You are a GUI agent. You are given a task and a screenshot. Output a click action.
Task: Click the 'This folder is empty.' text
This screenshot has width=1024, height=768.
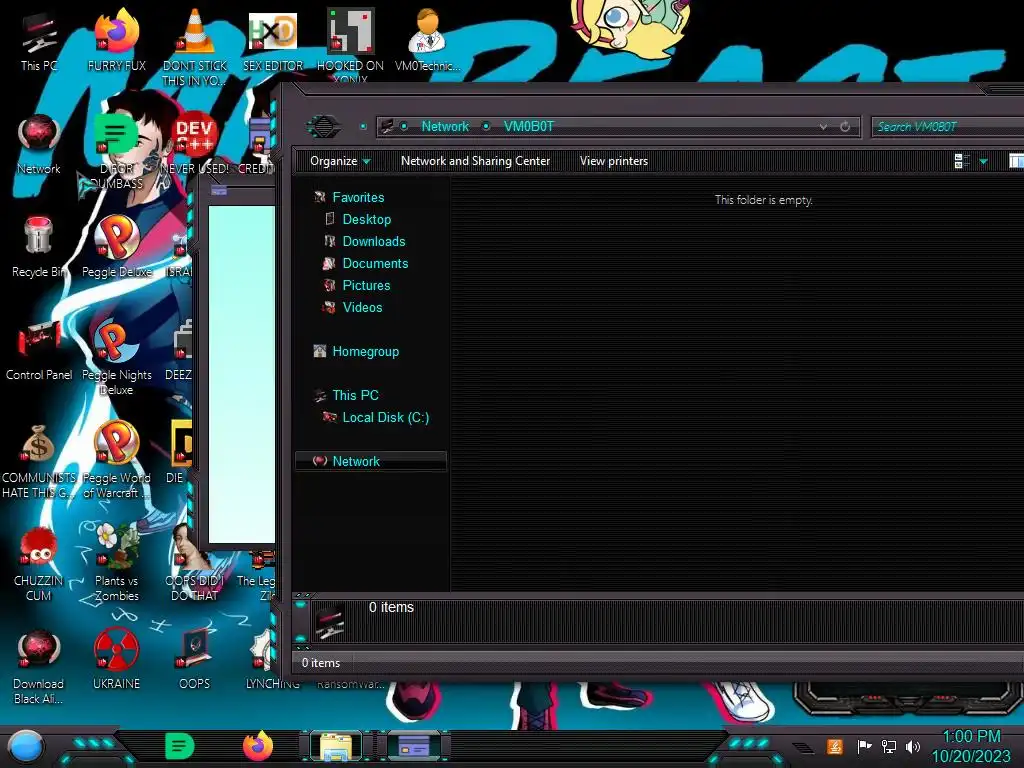coord(763,200)
